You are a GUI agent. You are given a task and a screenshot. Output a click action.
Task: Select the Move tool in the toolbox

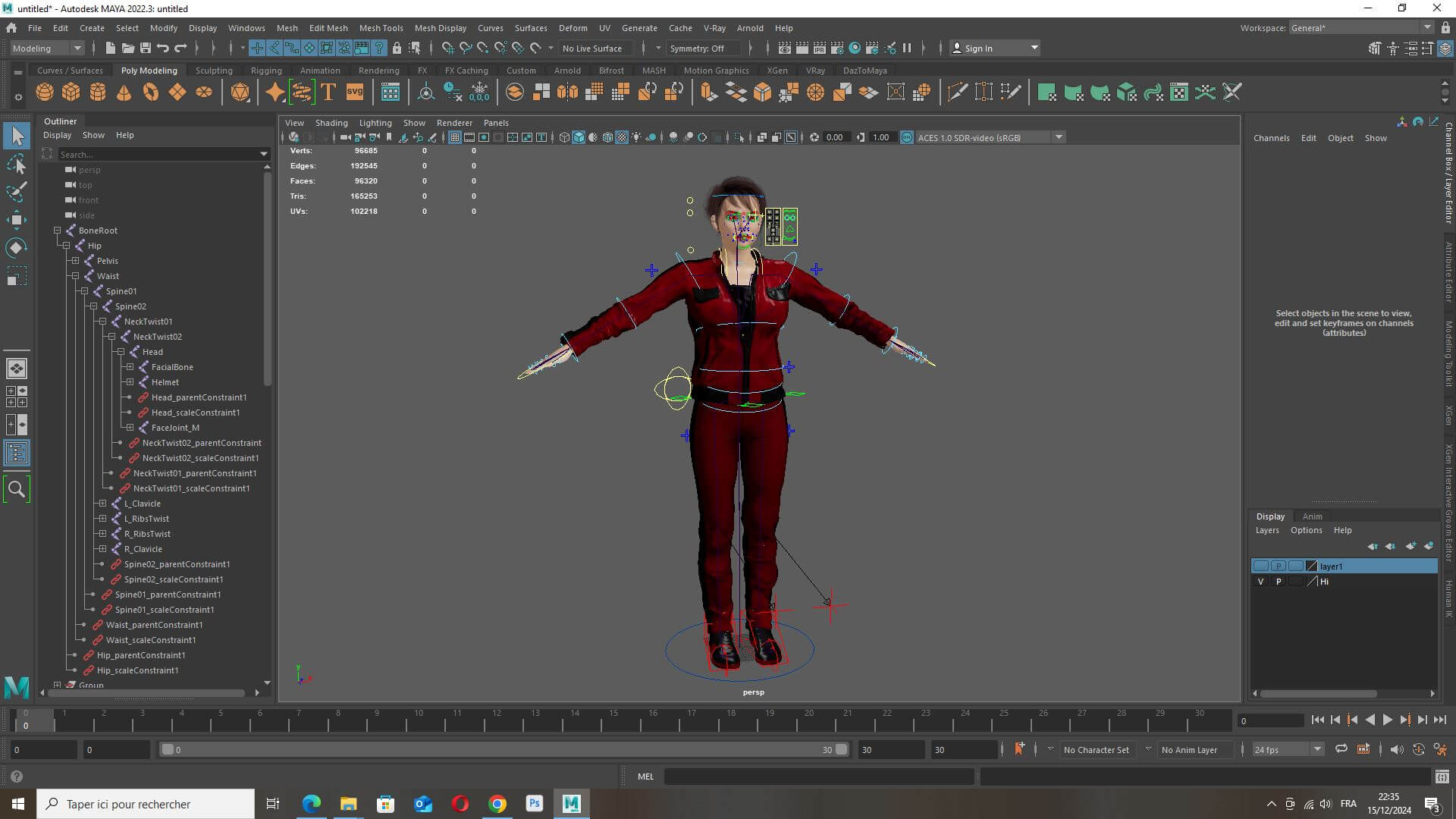[x=16, y=220]
